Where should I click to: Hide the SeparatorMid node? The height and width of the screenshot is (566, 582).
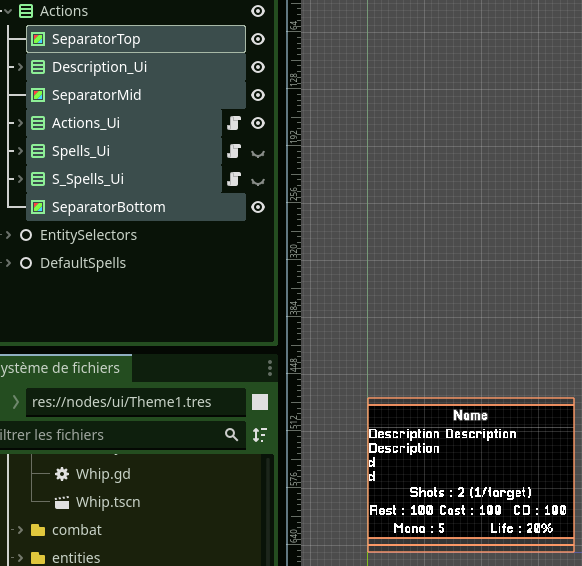click(258, 95)
